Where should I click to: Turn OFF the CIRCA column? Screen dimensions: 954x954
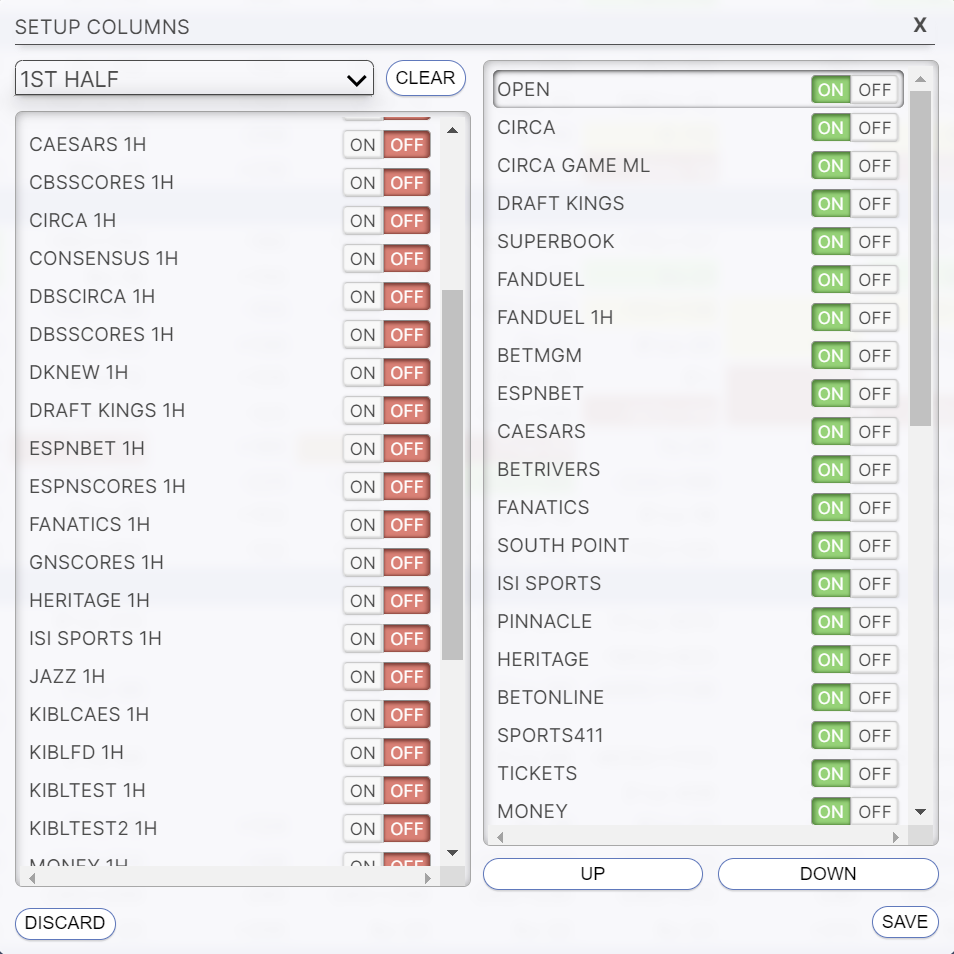(x=874, y=128)
